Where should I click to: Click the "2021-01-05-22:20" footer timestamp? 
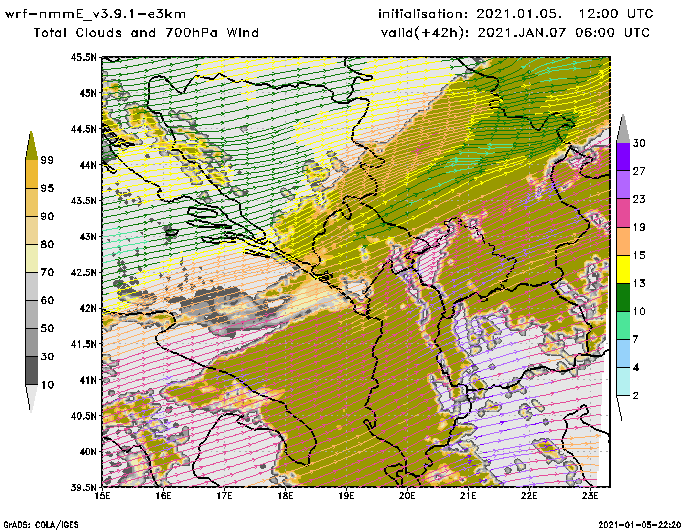coord(640,525)
